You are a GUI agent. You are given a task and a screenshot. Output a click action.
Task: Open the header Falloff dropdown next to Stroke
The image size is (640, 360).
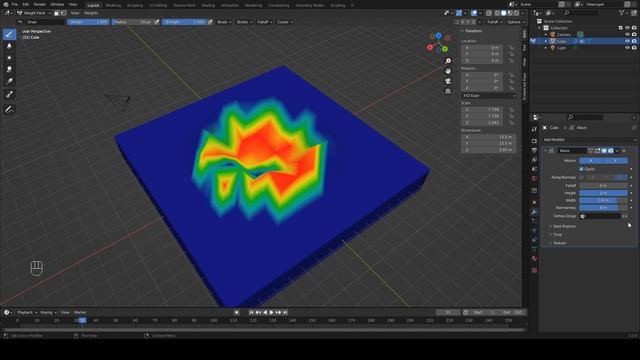pos(264,22)
